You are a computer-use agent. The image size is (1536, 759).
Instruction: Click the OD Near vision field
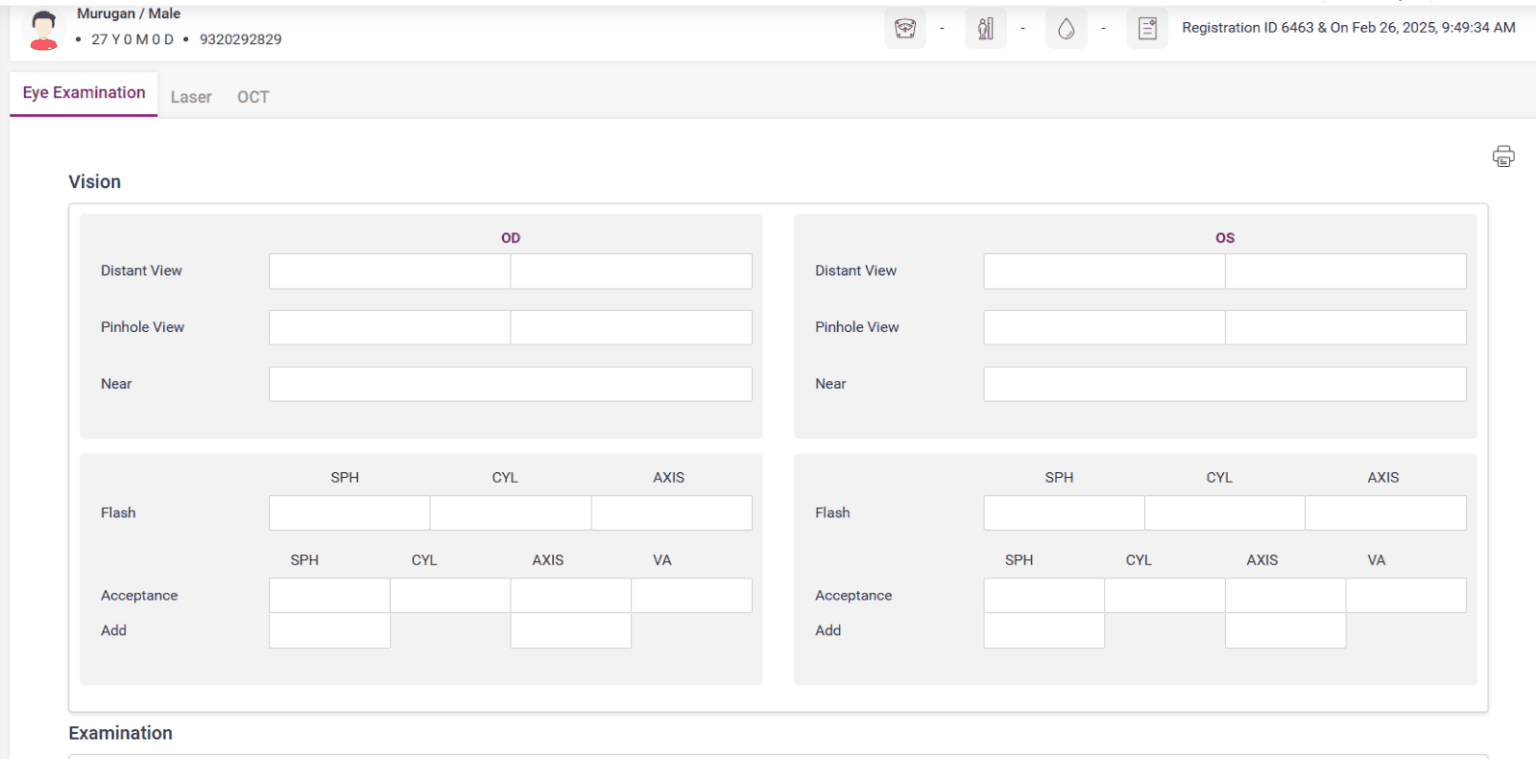click(x=510, y=384)
